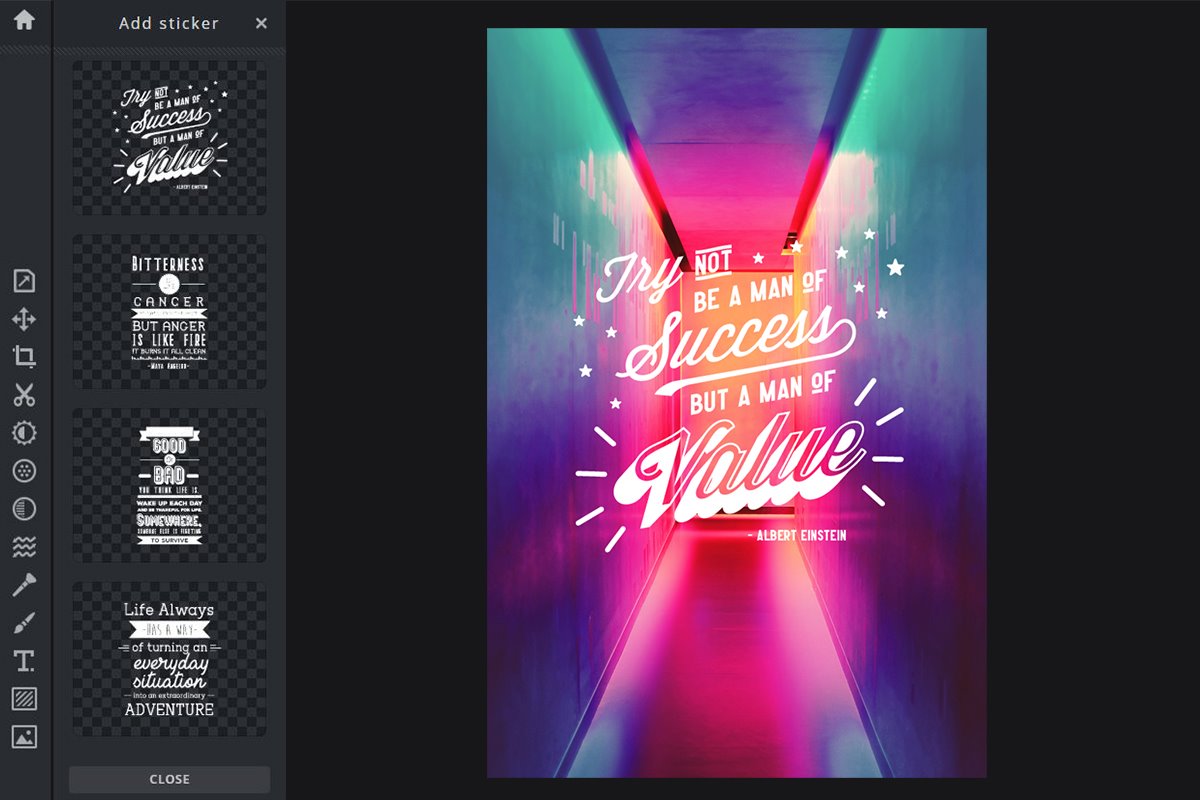Viewport: 1200px width, 800px height.
Task: Select the Text tool
Action: [24, 661]
